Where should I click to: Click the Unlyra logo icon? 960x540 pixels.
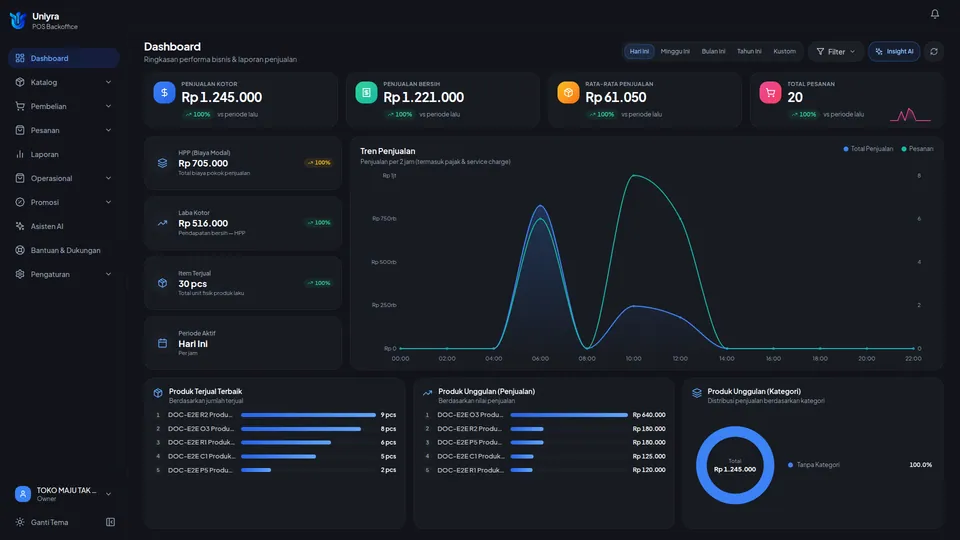pos(18,20)
